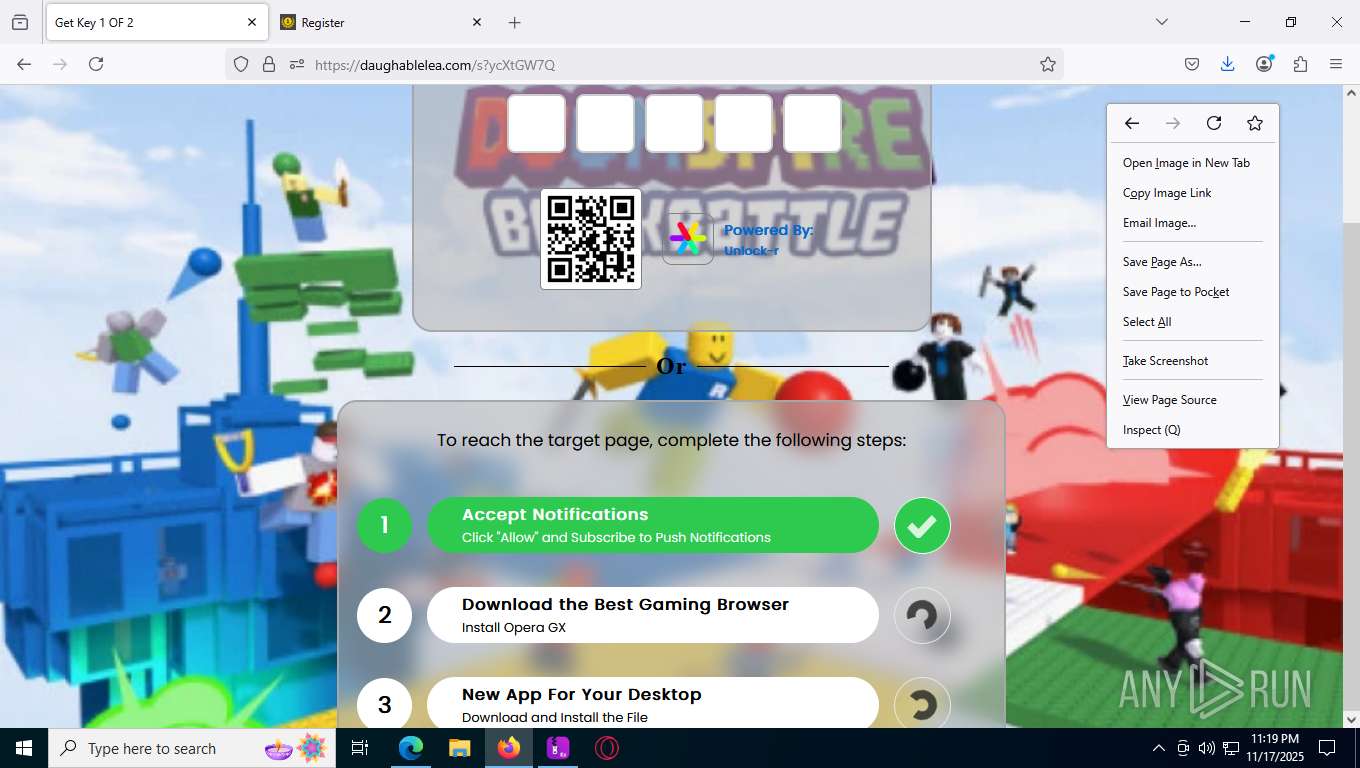This screenshot has width=1360, height=768.
Task: Click New App For Your Desktop step
Action: coord(653,703)
